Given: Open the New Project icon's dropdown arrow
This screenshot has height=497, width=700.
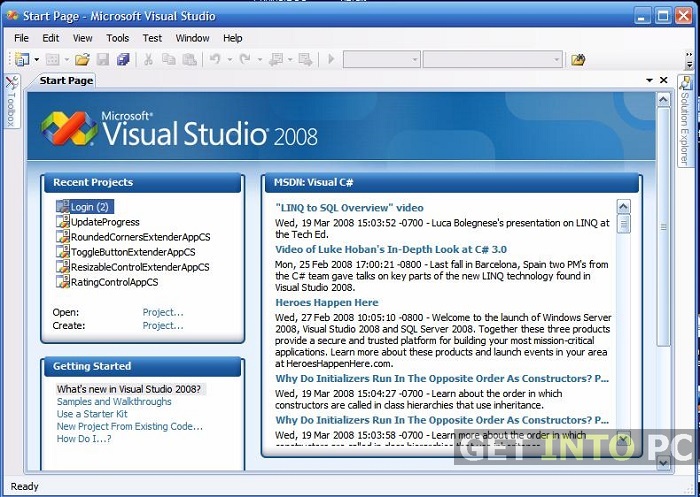Looking at the screenshot, I should pyautogui.click(x=37, y=59).
